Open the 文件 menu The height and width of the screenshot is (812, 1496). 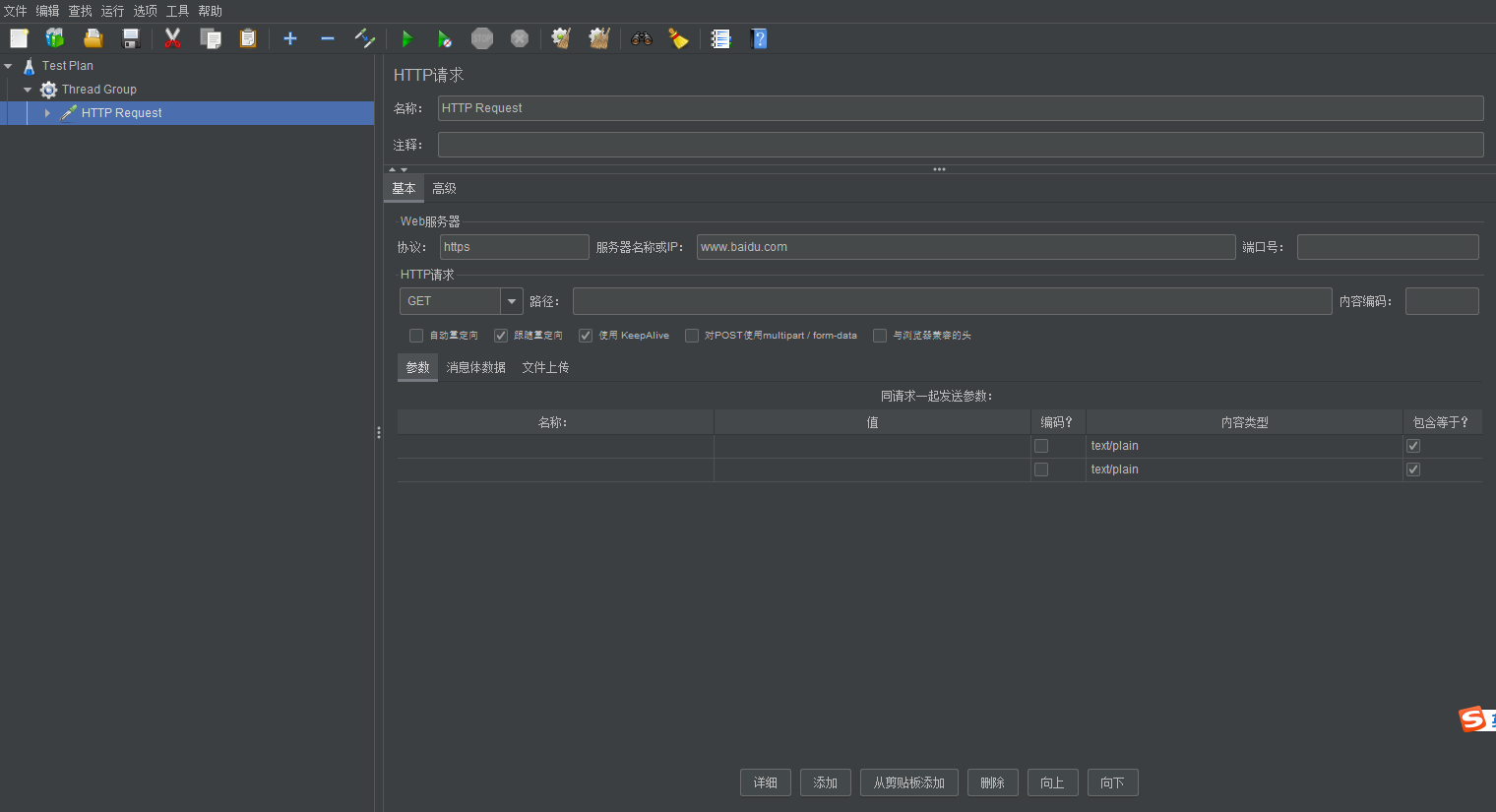click(16, 11)
